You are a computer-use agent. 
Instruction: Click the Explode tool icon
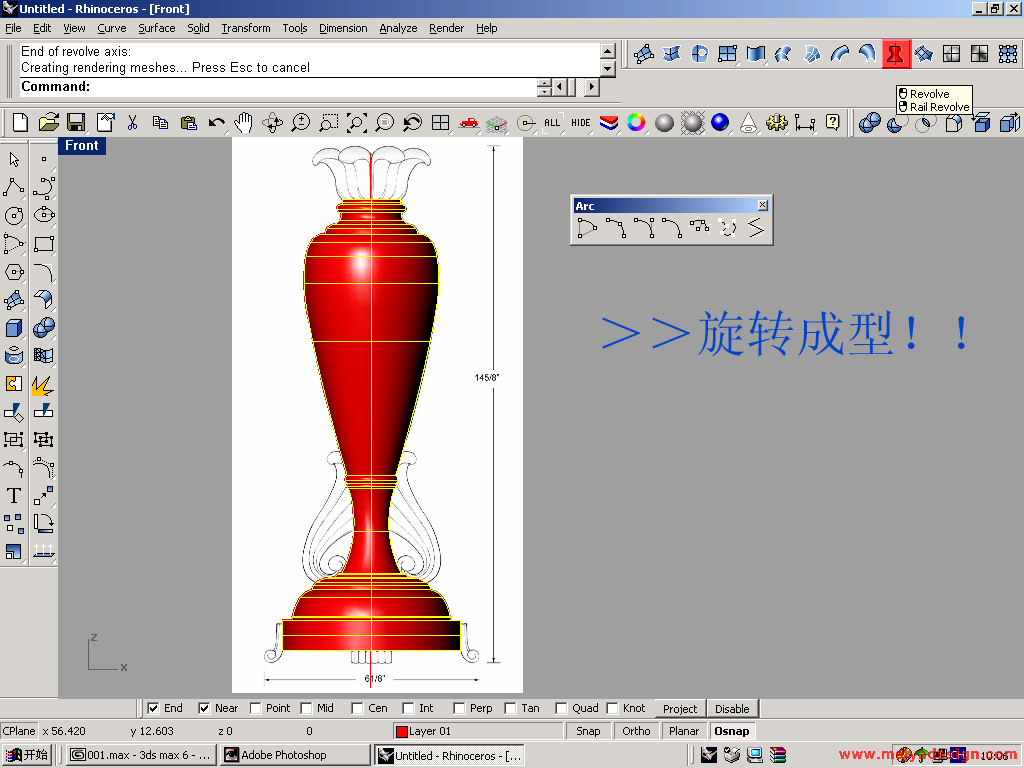click(x=42, y=384)
